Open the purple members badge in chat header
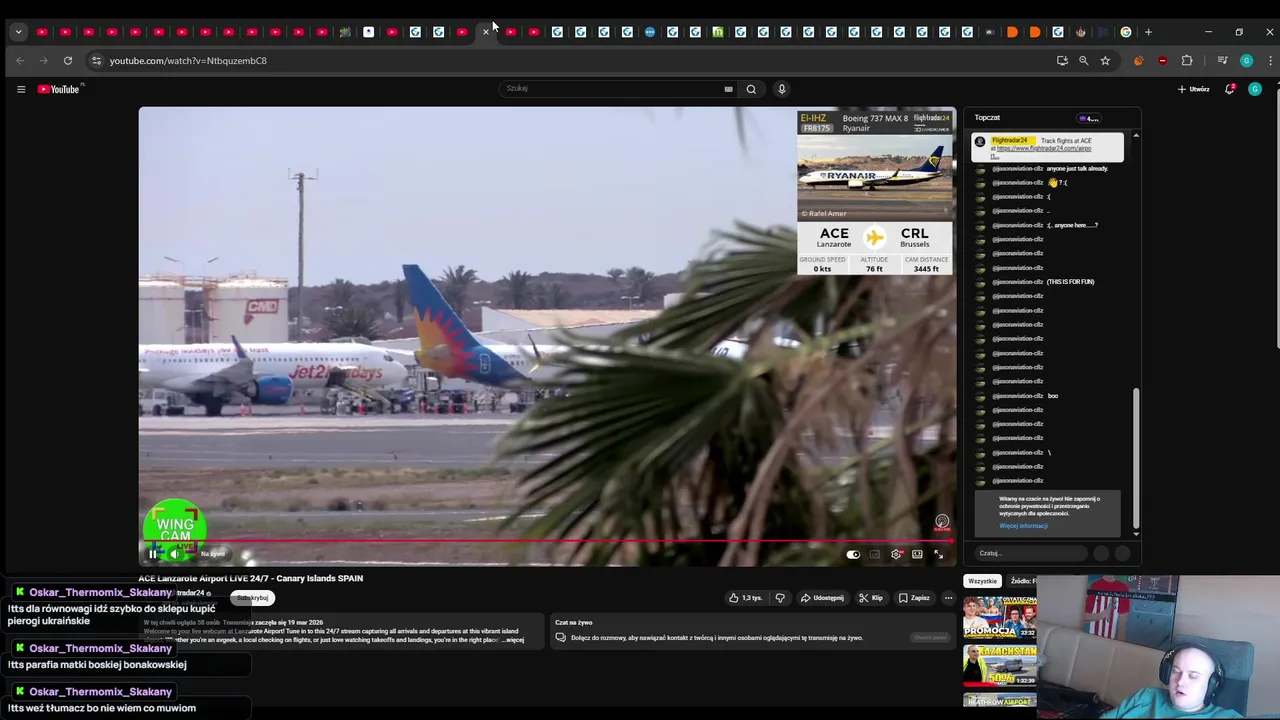This screenshot has height=720, width=1280. pyautogui.click(x=1089, y=118)
